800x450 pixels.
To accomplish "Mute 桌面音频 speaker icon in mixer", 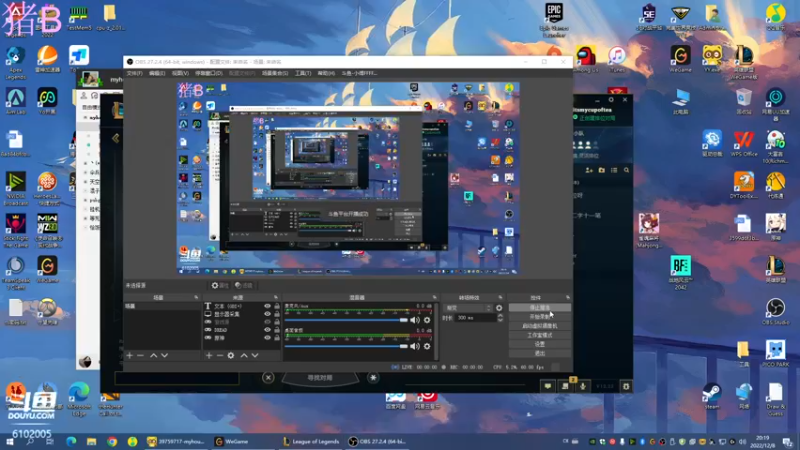I will point(415,346).
